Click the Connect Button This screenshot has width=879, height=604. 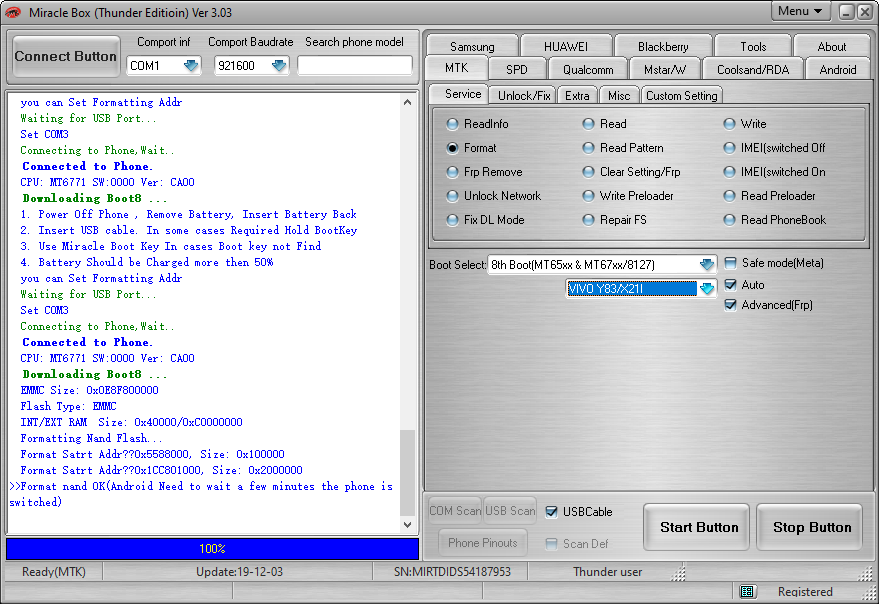click(x=66, y=56)
